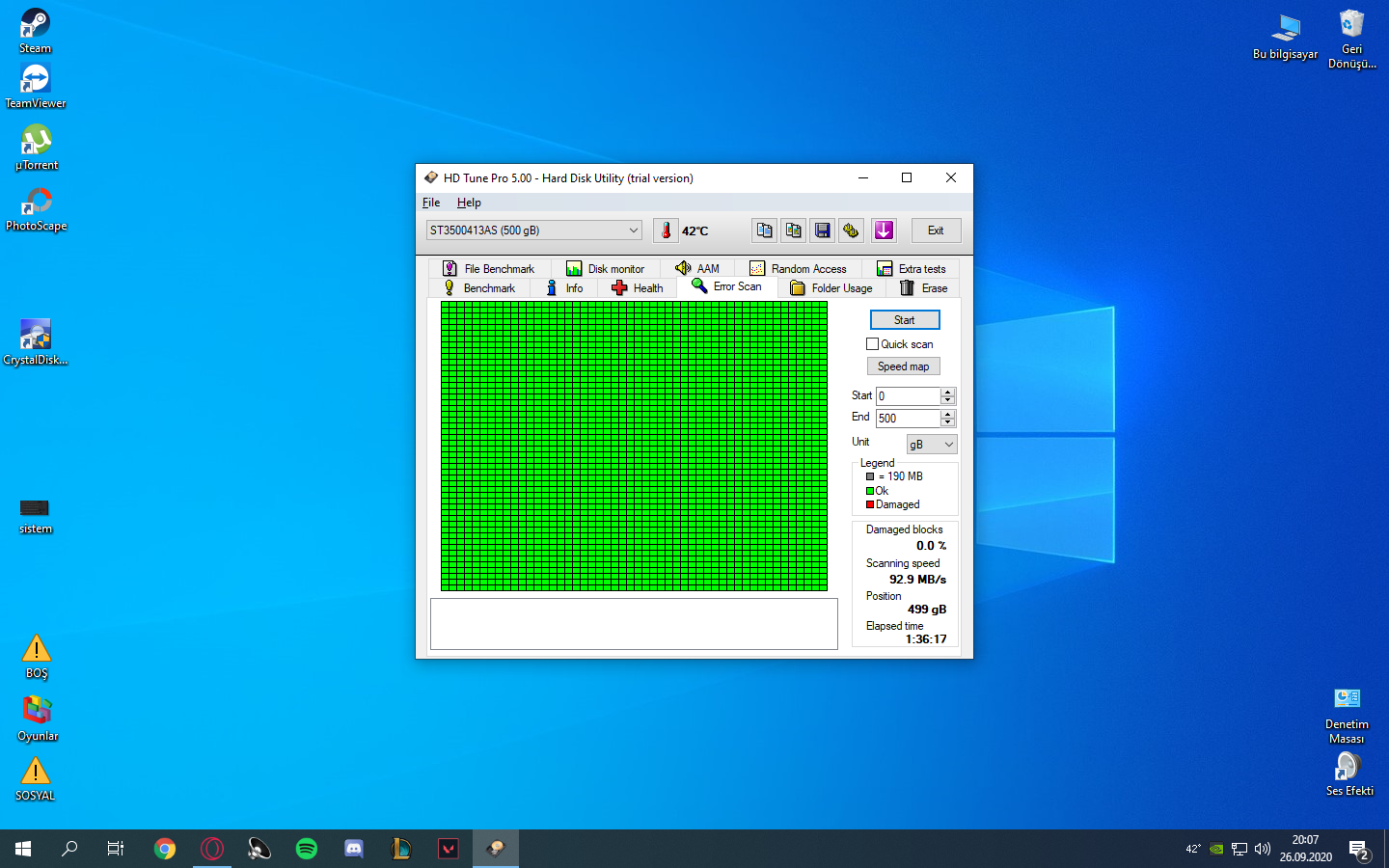Expand the ST3500413AS drive dropdown
1389x868 pixels.
tap(534, 230)
